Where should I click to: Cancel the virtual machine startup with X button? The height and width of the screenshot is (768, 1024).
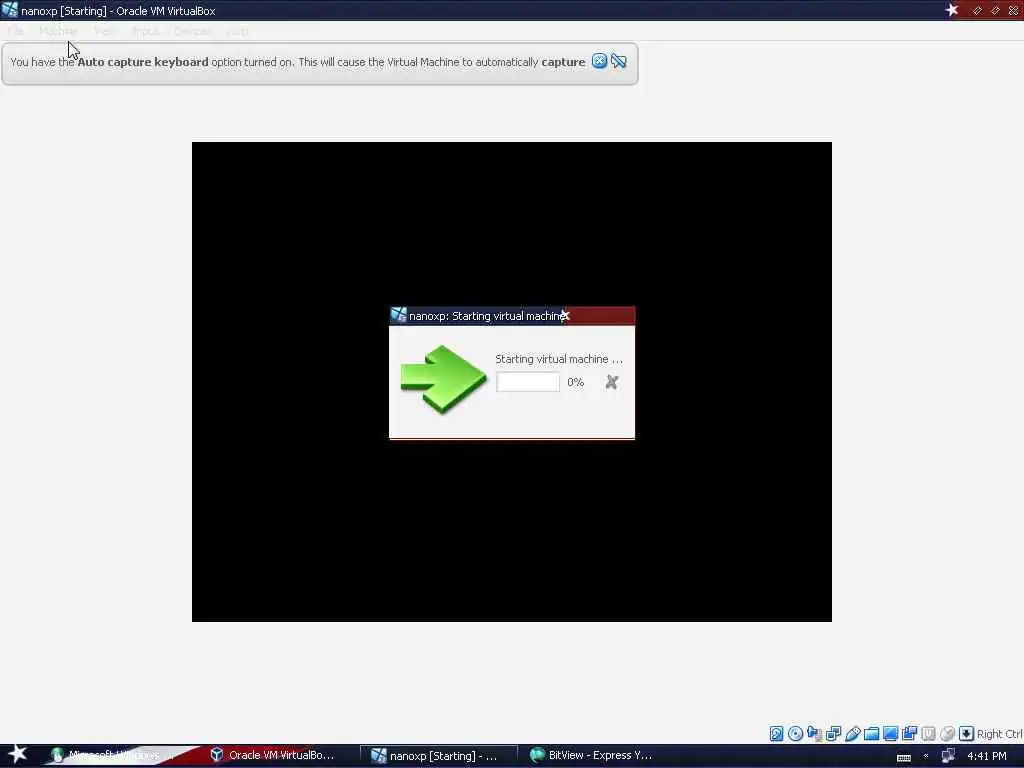(x=611, y=382)
